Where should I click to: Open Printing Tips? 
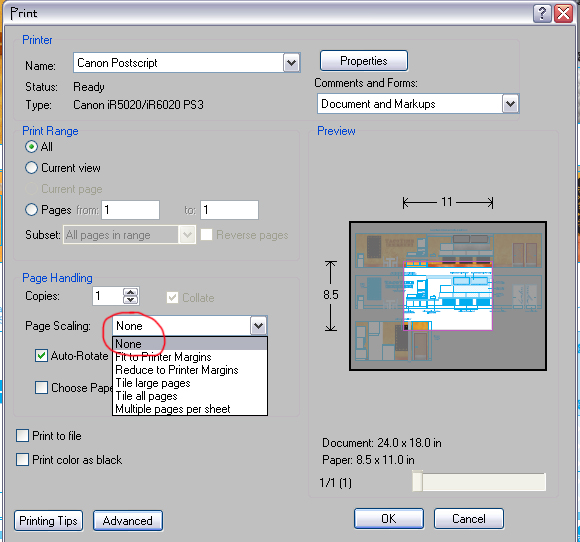point(48,521)
